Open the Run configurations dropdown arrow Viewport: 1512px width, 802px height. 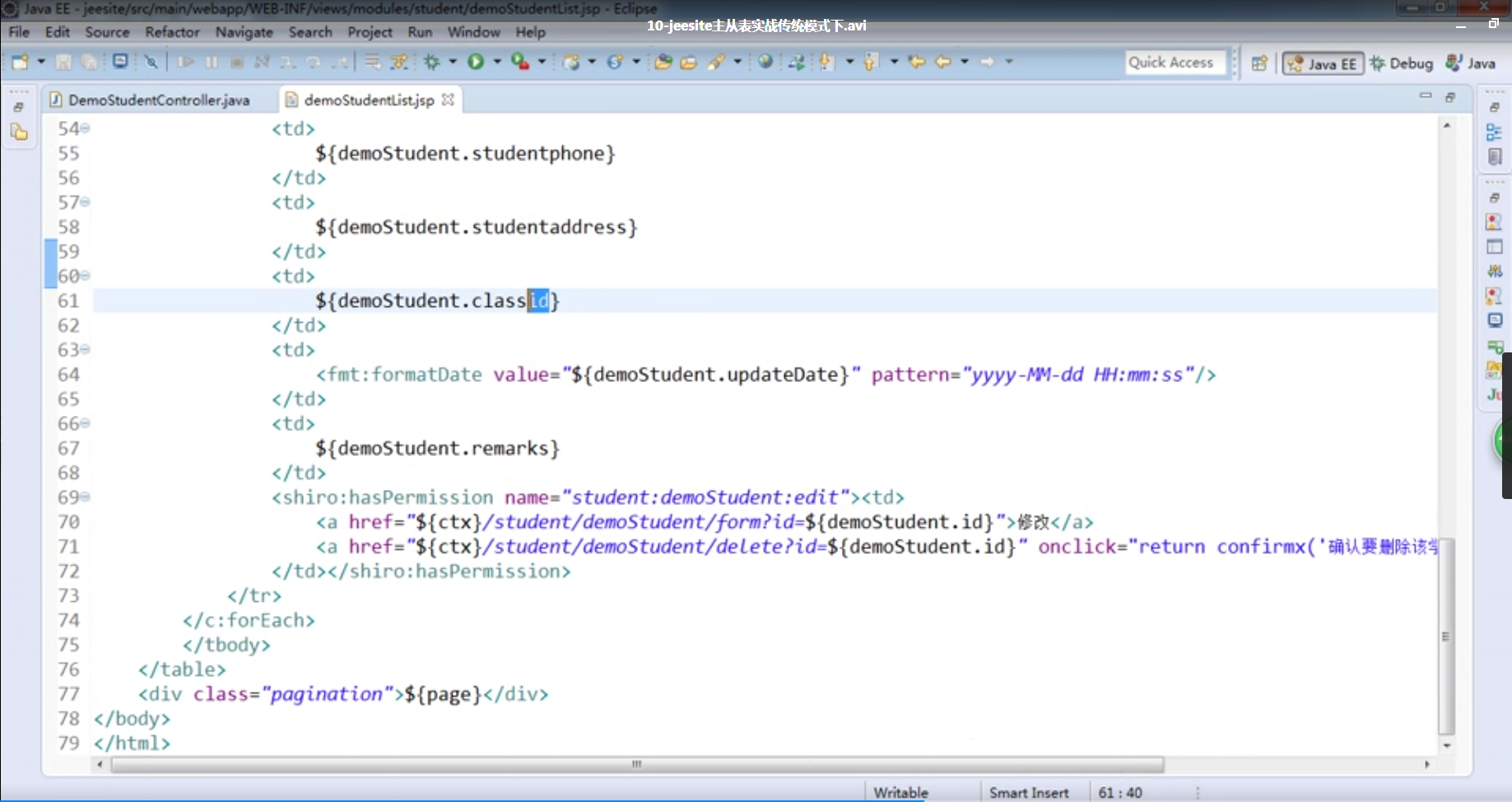(497, 62)
